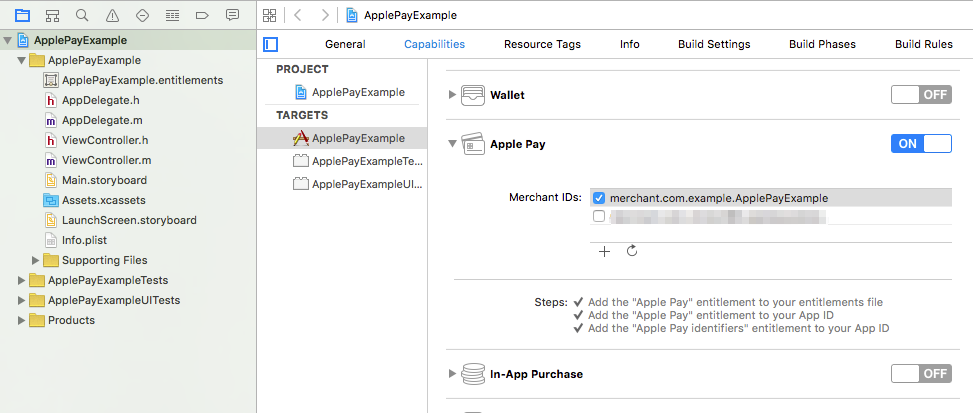Show the Report navigator speech bubble icon

point(233,15)
